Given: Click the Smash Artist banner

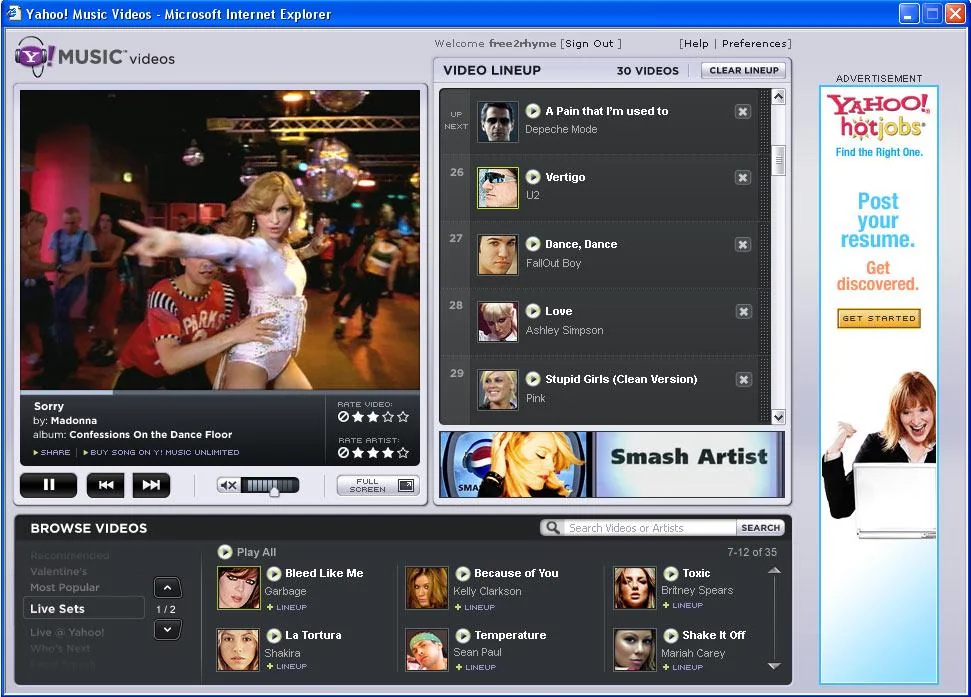Looking at the screenshot, I should pyautogui.click(x=612, y=465).
